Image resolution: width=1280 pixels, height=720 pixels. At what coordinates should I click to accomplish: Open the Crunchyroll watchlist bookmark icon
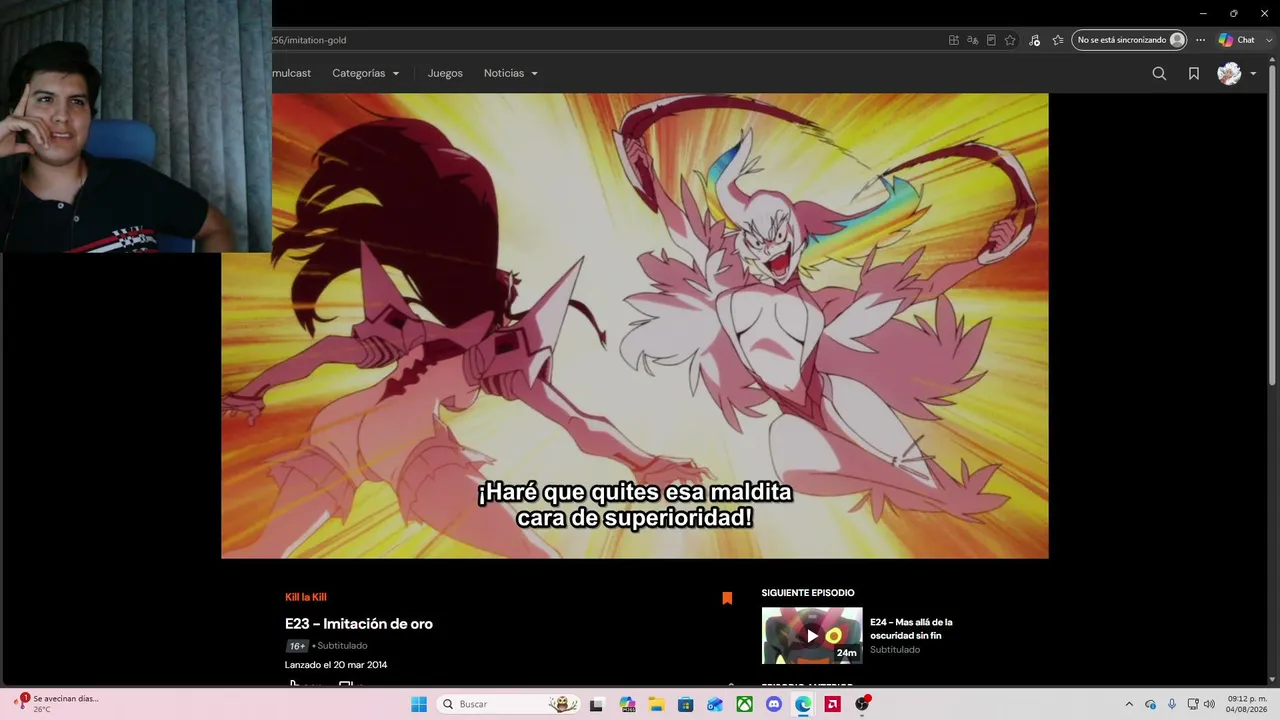[1194, 73]
